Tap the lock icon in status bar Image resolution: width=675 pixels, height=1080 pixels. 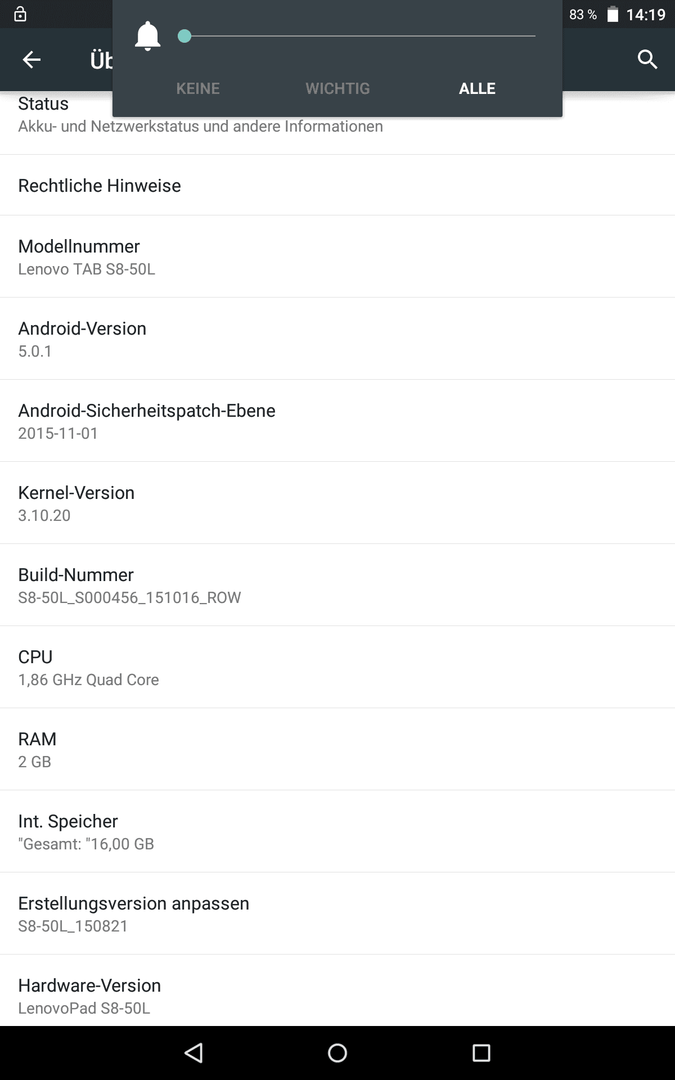[x=20, y=14]
